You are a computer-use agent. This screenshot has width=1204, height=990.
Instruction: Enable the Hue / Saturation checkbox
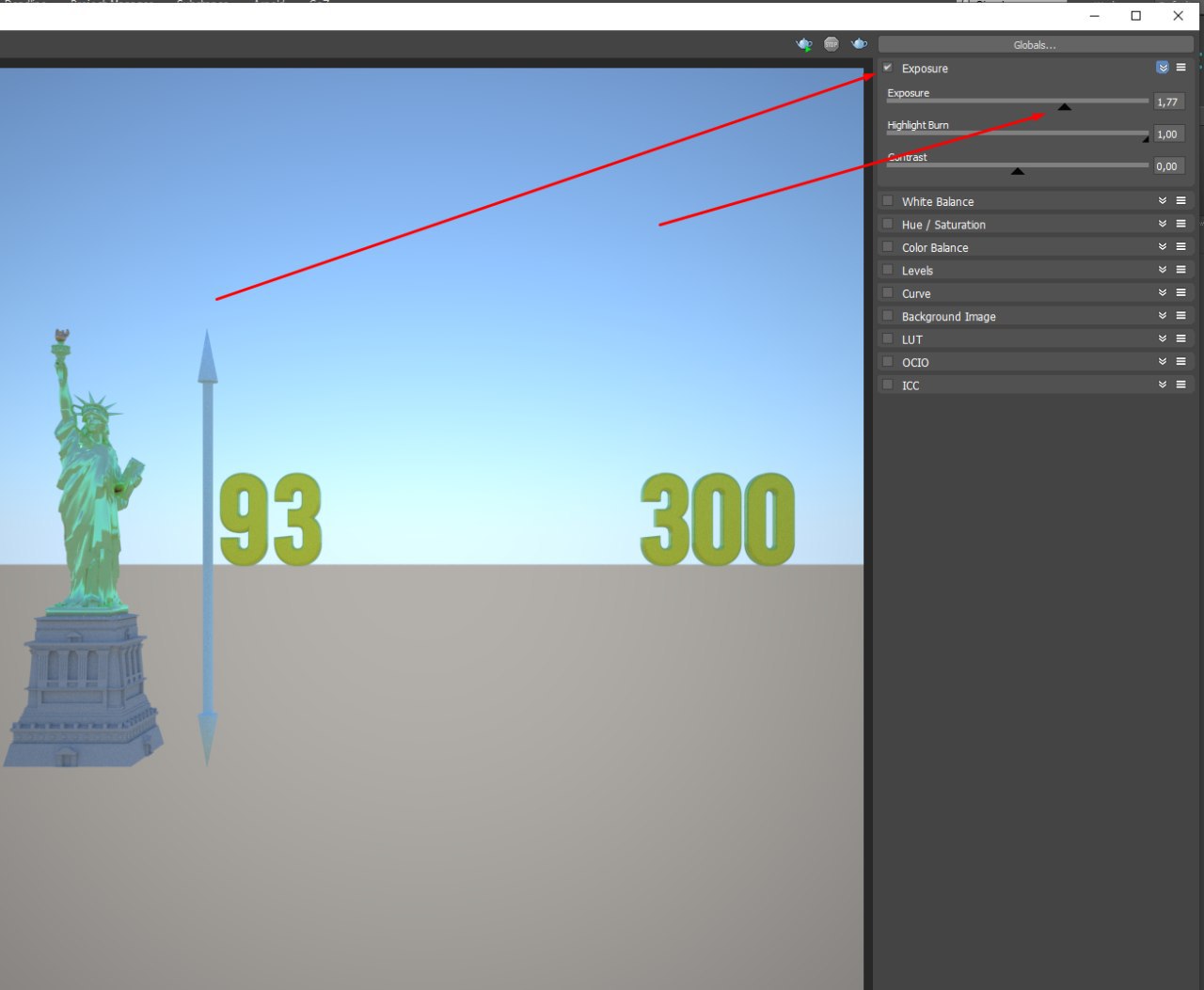(x=887, y=224)
